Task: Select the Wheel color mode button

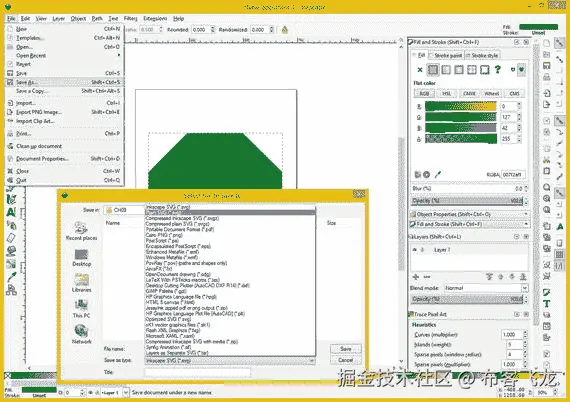Action: coord(491,93)
